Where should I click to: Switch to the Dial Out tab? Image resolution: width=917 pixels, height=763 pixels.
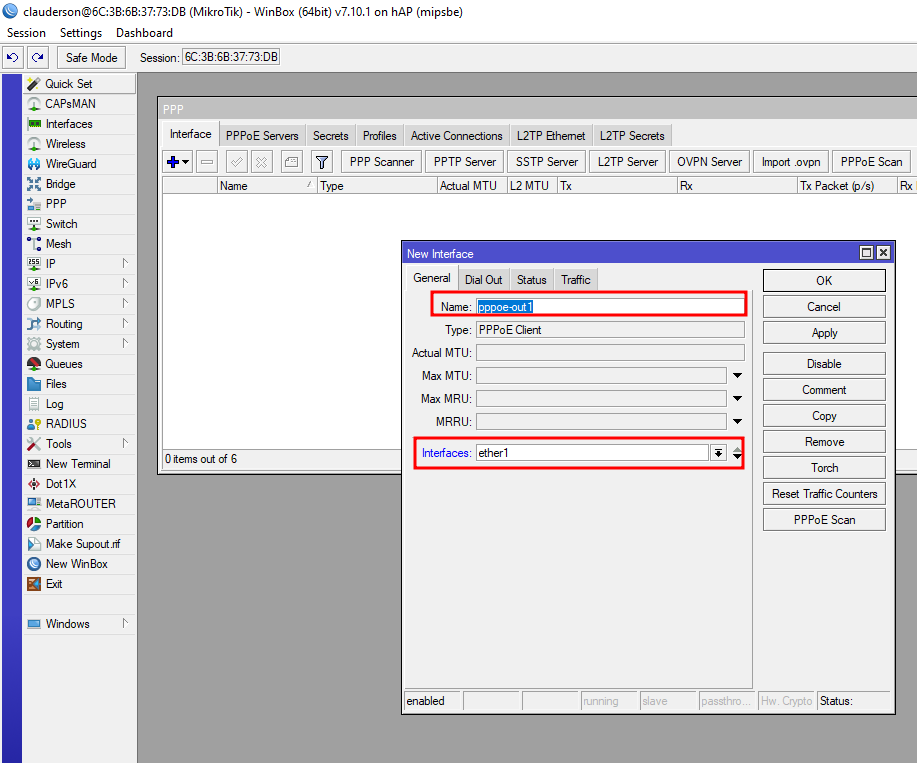tap(484, 280)
